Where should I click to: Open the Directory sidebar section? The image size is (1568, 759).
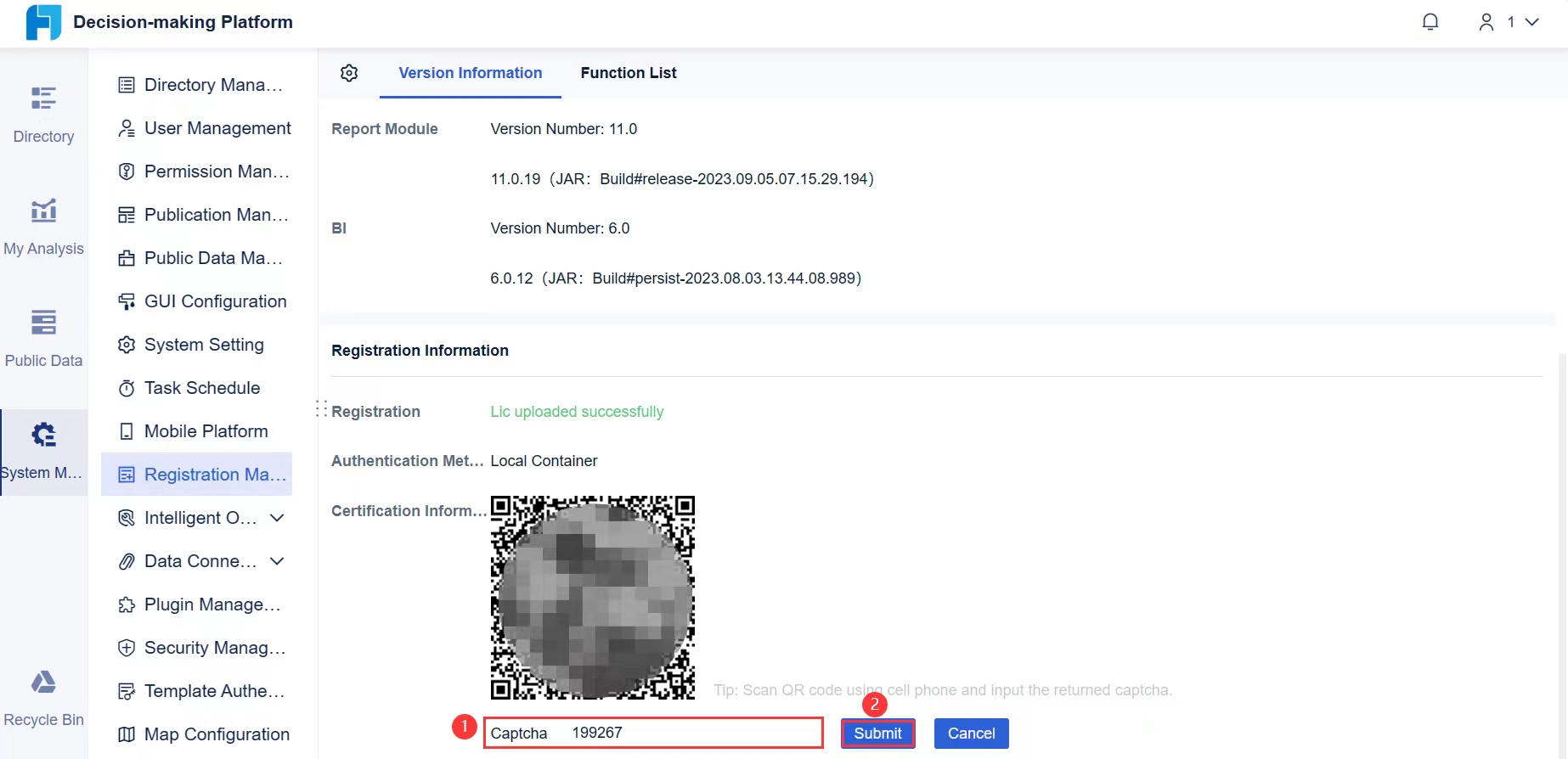pyautogui.click(x=43, y=115)
